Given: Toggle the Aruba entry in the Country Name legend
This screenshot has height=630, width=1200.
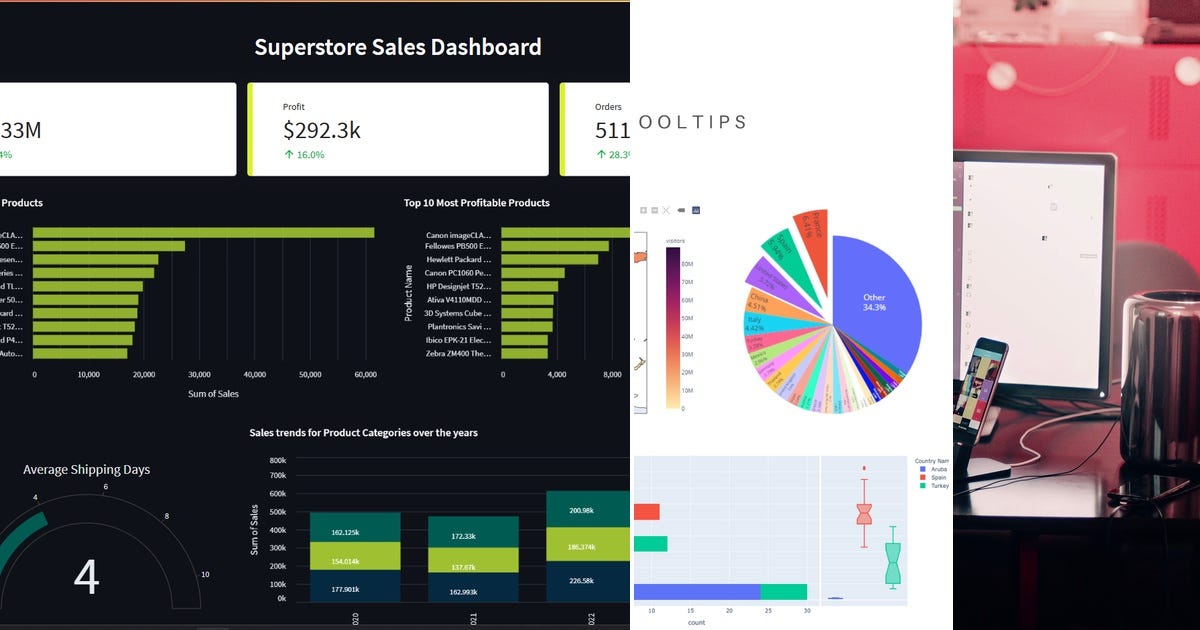Looking at the screenshot, I should (923, 468).
